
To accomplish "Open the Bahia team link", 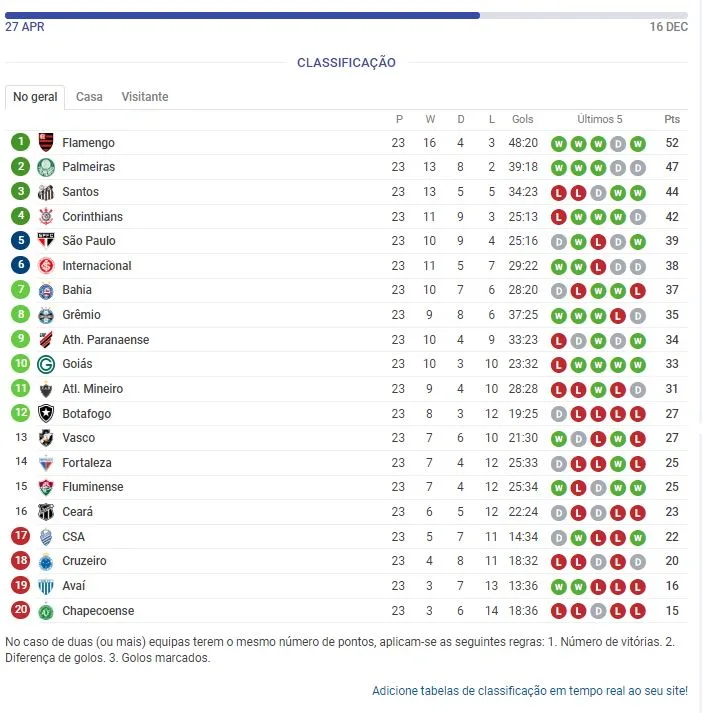I will tap(77, 290).
